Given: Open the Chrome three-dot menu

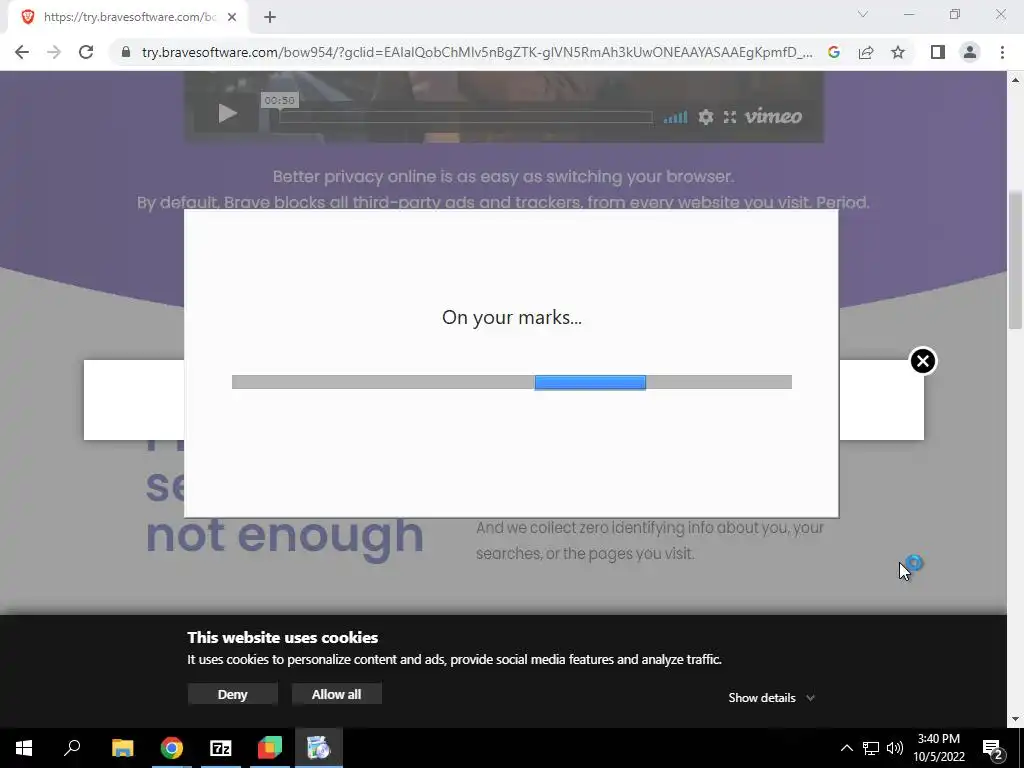Looking at the screenshot, I should pyautogui.click(x=1002, y=52).
